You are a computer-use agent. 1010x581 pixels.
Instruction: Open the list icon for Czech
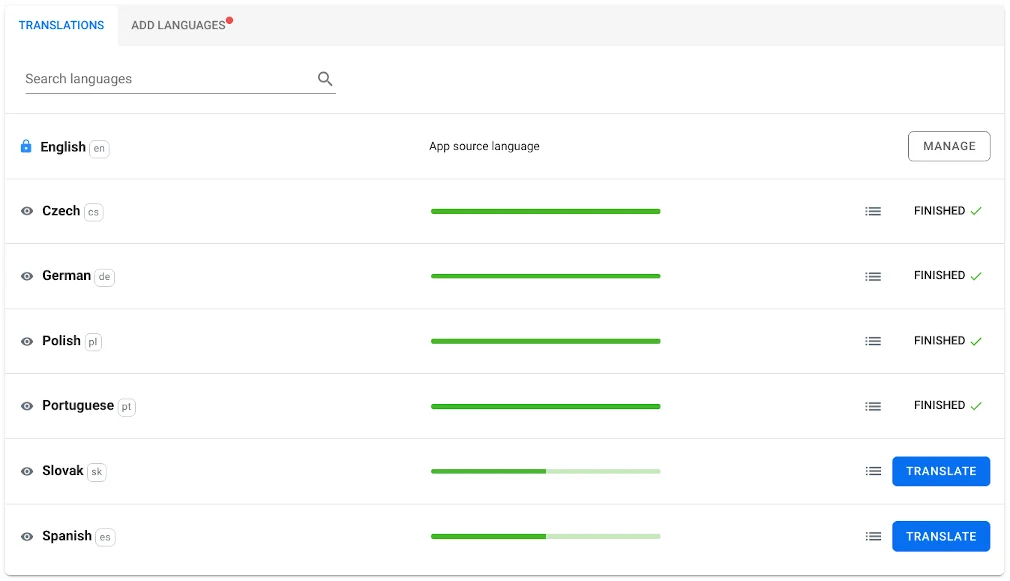tap(873, 211)
